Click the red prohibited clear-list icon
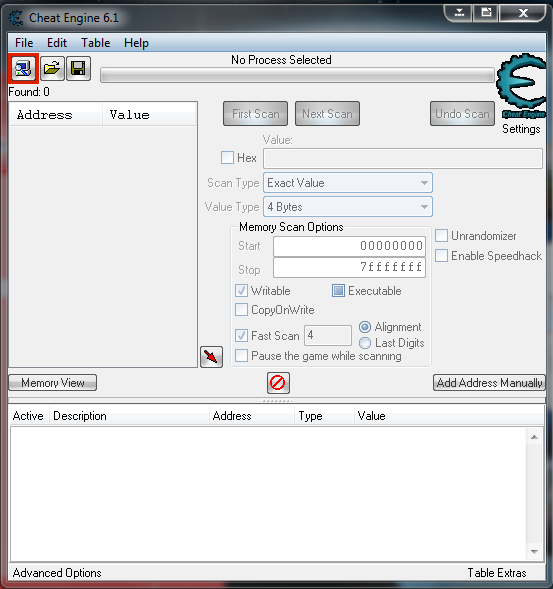The height and width of the screenshot is (589, 553). click(x=278, y=383)
